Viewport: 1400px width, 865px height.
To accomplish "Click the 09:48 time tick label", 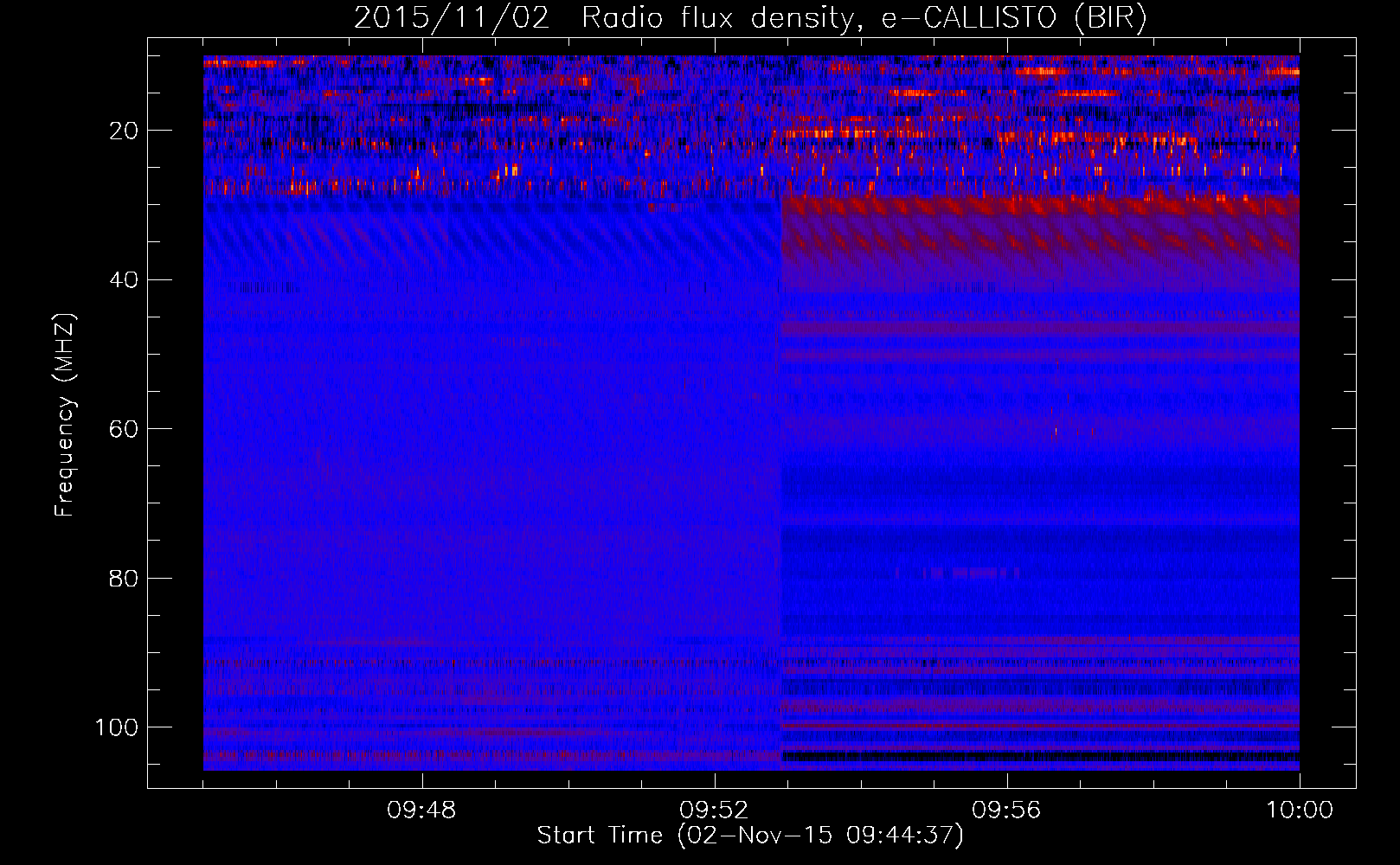I will pos(421,811).
